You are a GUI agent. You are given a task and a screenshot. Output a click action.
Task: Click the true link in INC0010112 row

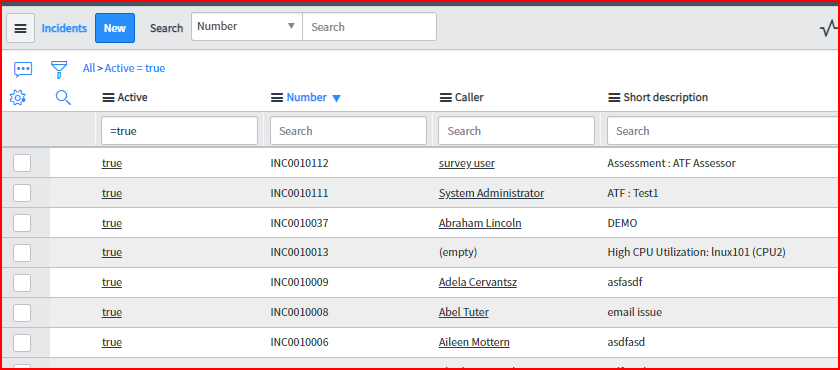111,163
